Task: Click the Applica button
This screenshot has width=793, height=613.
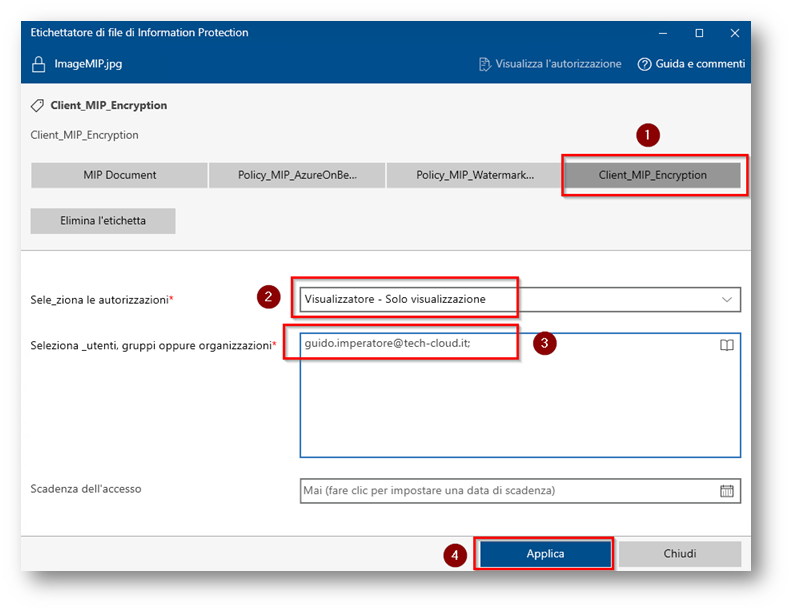Action: 545,554
